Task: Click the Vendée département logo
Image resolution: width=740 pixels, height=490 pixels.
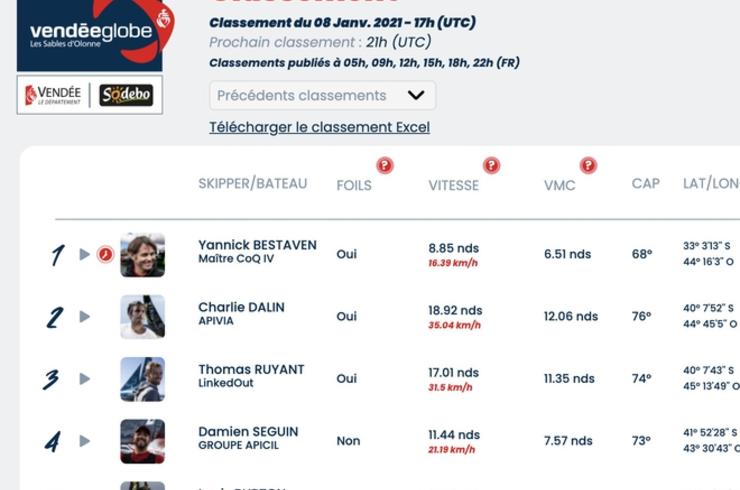Action: tap(53, 95)
